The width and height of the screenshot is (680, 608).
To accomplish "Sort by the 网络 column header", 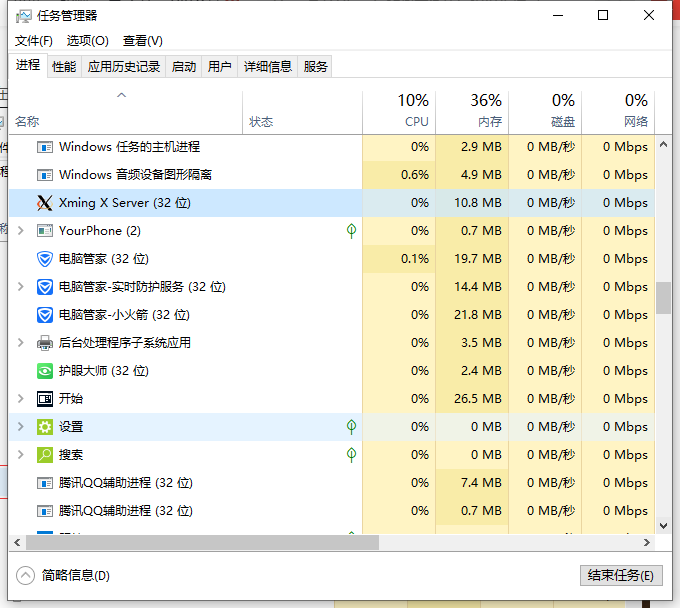I will coord(618,113).
